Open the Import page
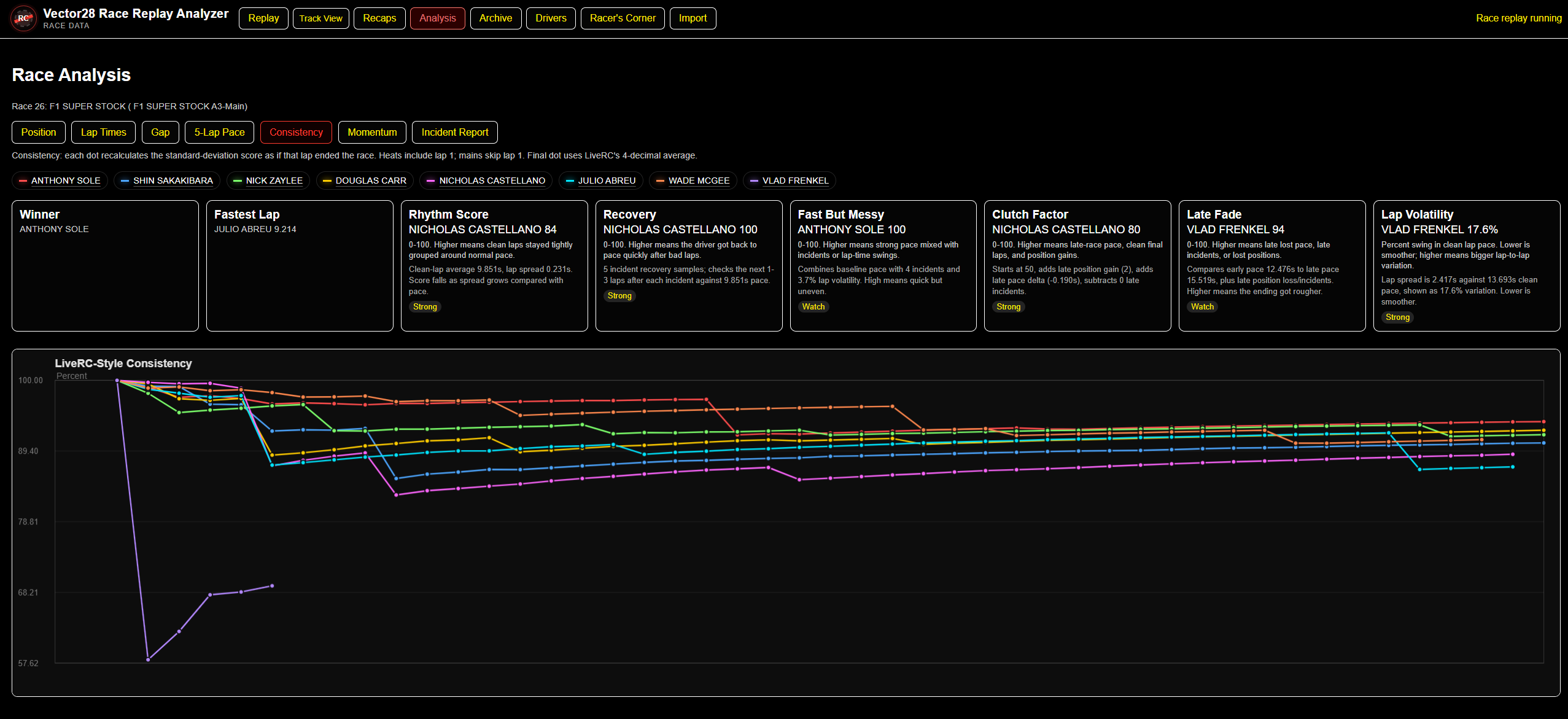 (693, 18)
